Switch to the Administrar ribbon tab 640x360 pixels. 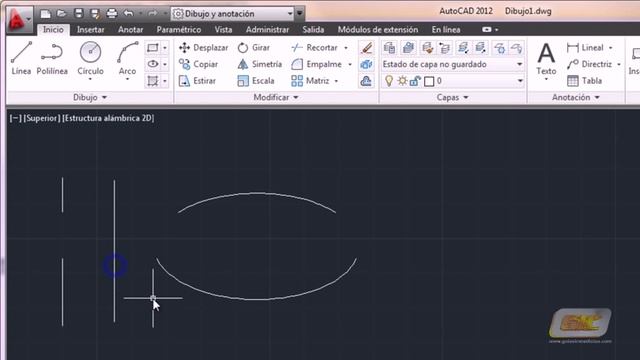(267, 30)
